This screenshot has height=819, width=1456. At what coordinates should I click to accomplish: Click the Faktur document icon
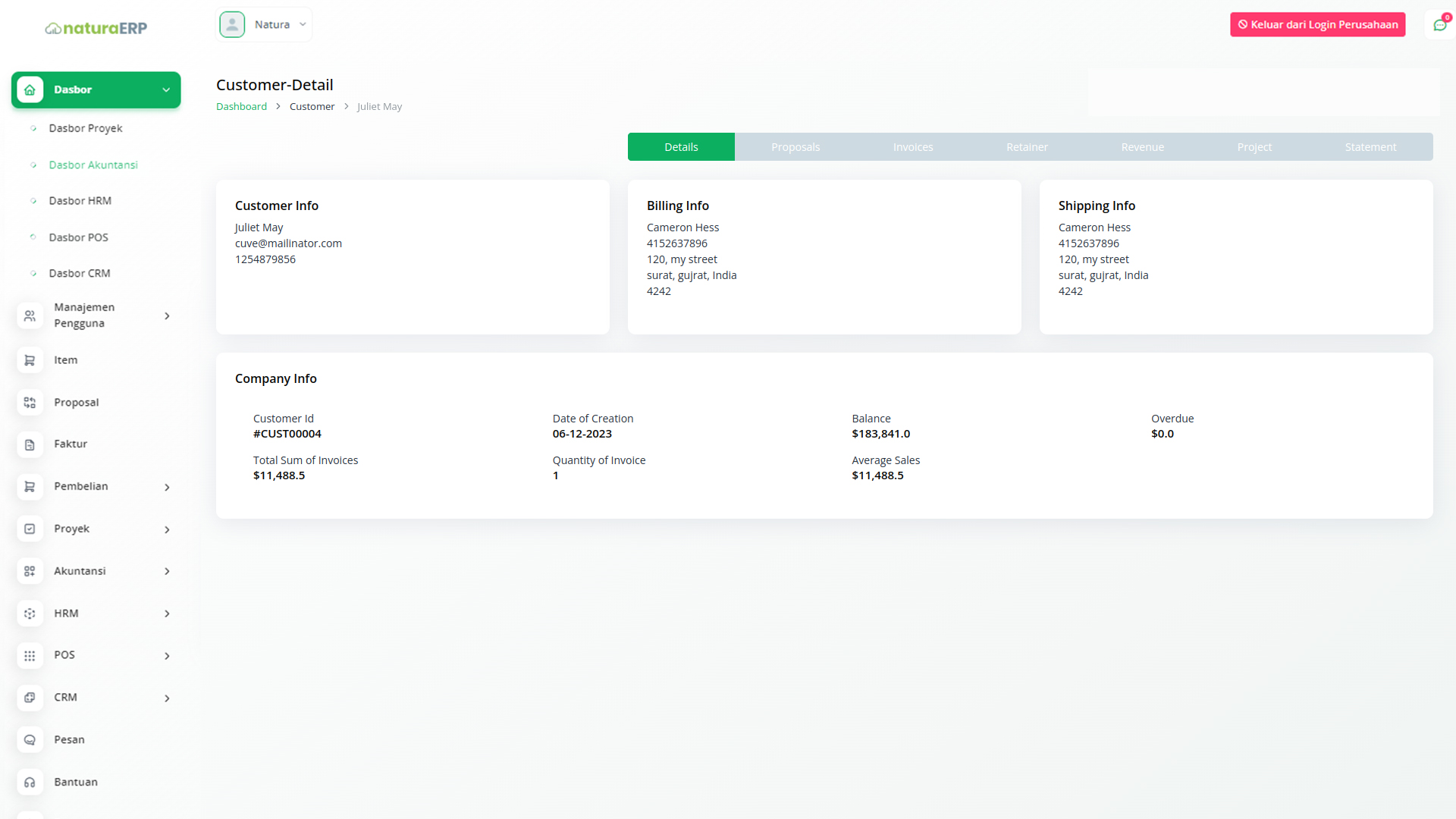(x=30, y=444)
